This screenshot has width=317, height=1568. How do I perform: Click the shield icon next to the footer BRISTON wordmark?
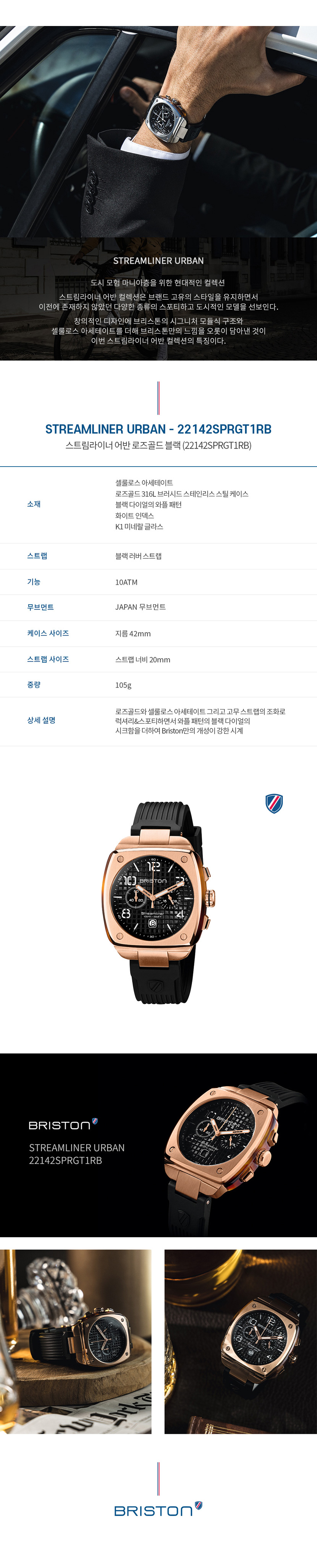point(198,1506)
